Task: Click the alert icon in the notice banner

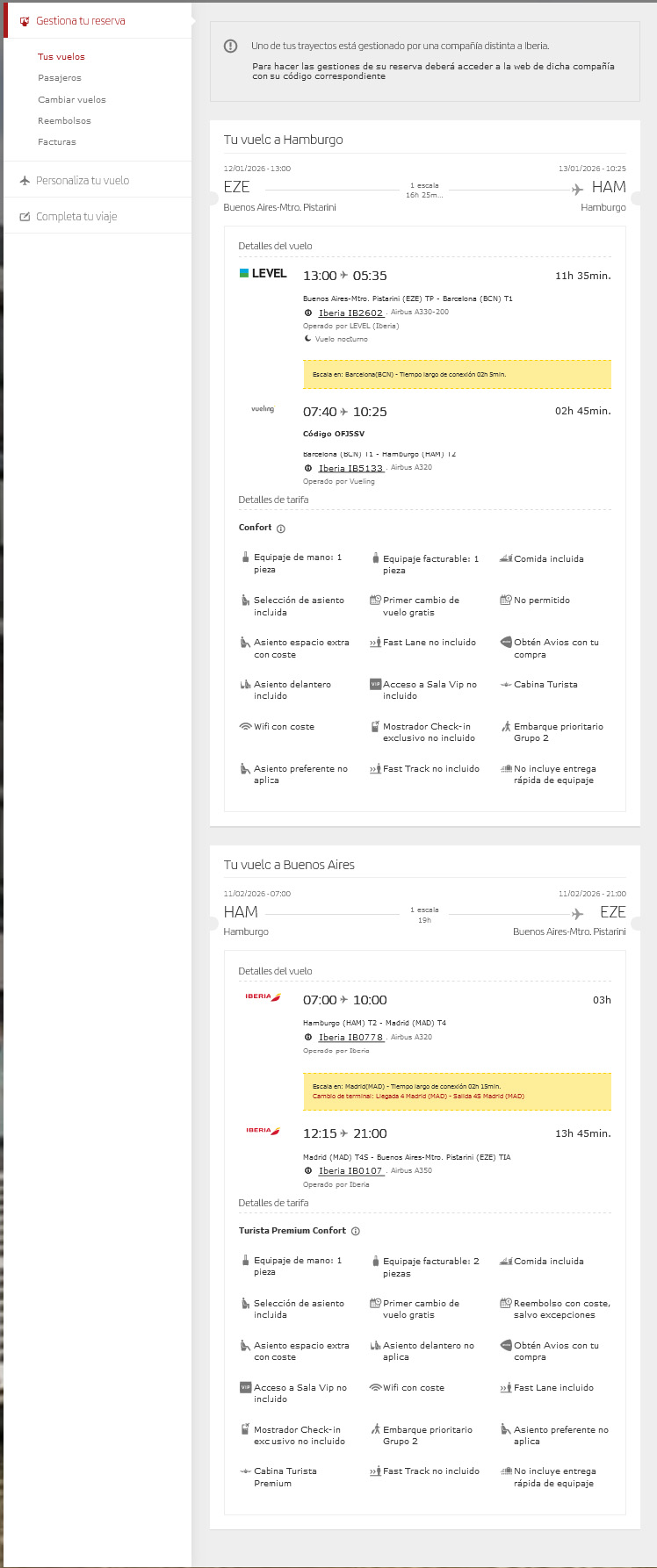Action: coord(230,47)
